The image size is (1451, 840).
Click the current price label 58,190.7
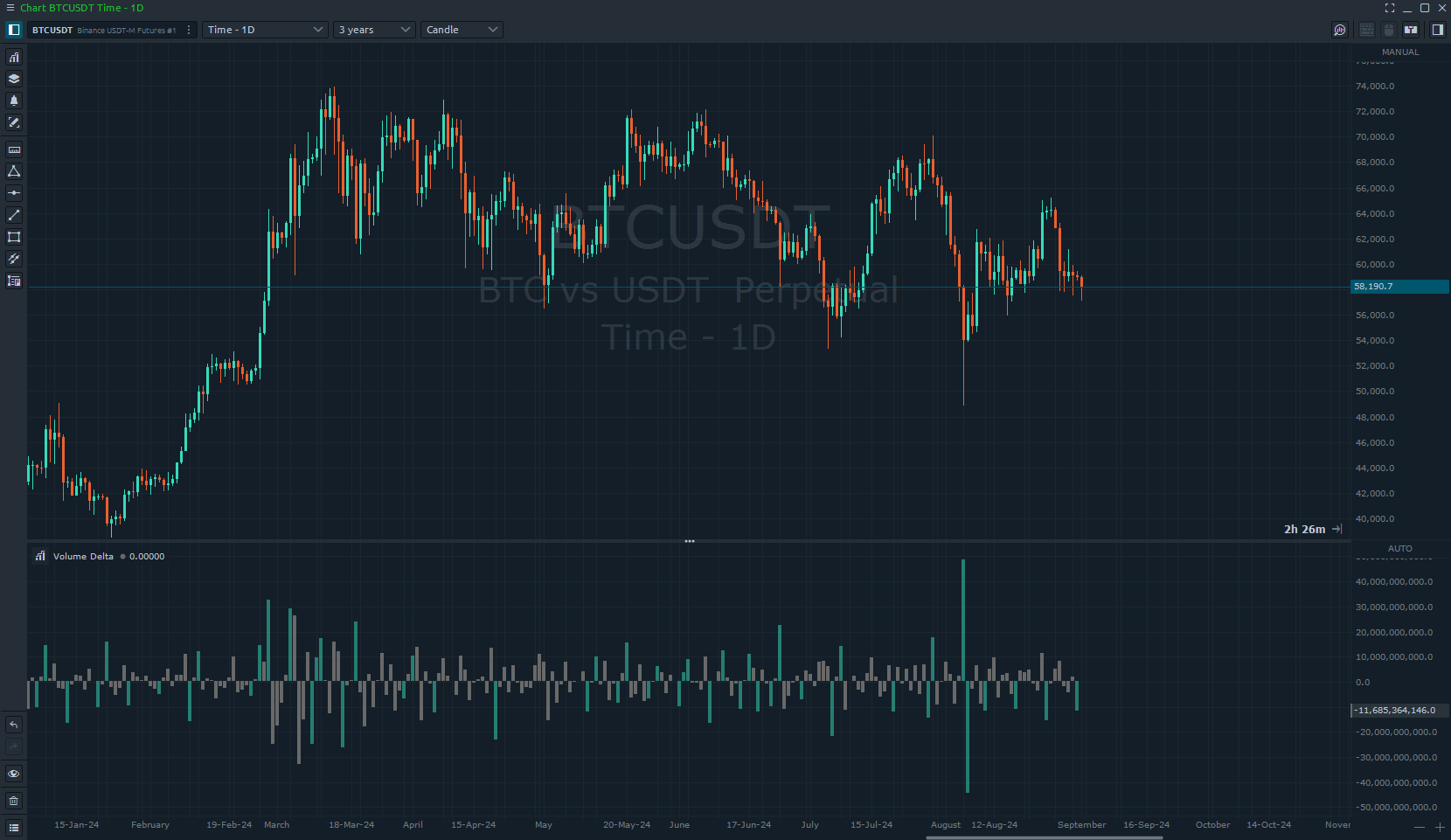[1399, 287]
